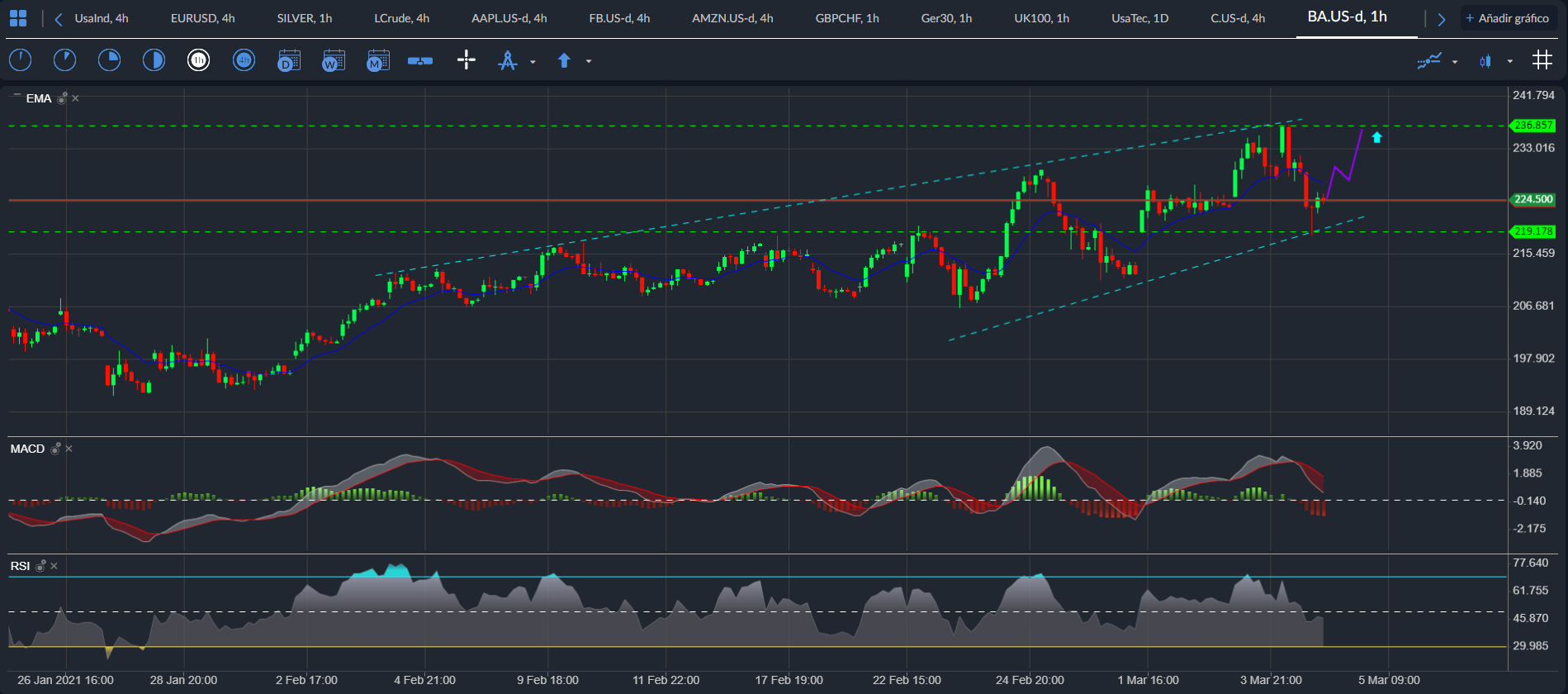Open the arrow marker dropdown

pos(589,61)
